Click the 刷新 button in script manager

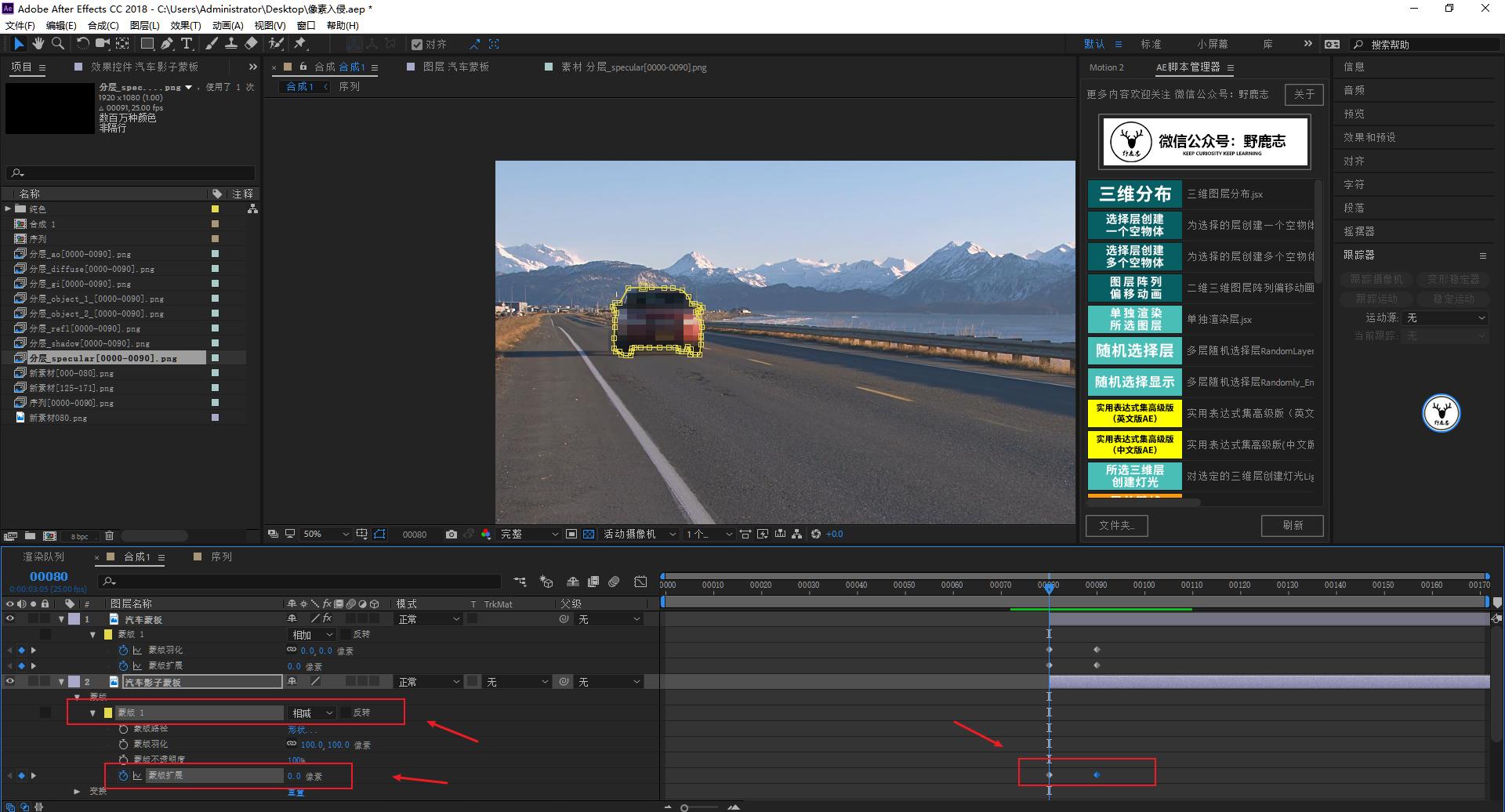tap(1292, 525)
